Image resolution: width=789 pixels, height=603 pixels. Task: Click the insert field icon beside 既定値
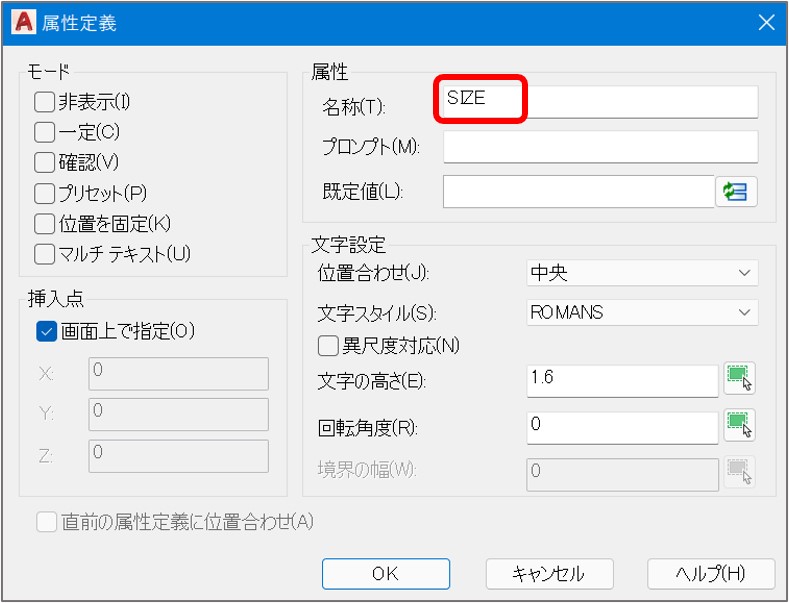[736, 191]
